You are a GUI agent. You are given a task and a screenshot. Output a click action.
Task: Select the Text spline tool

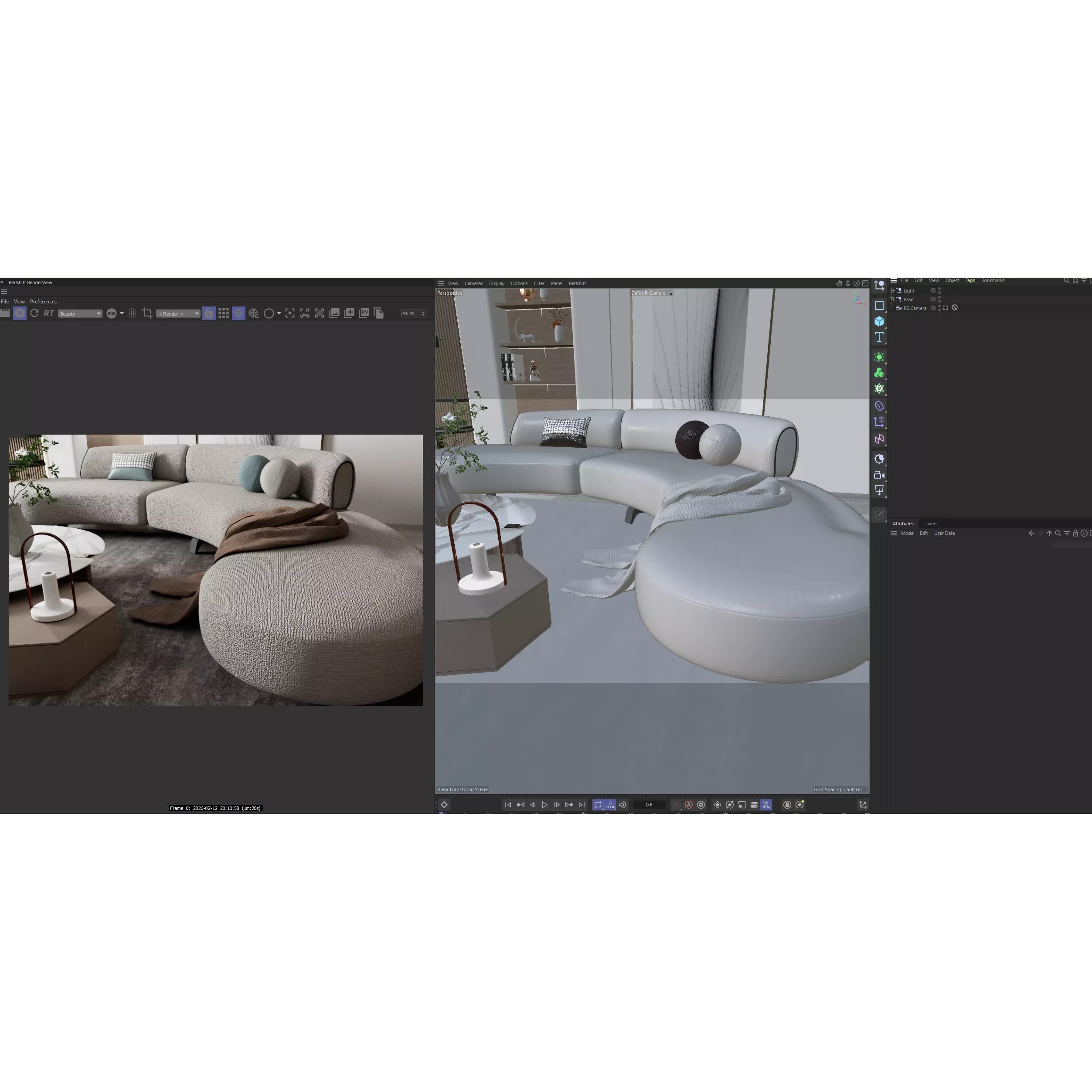[879, 337]
